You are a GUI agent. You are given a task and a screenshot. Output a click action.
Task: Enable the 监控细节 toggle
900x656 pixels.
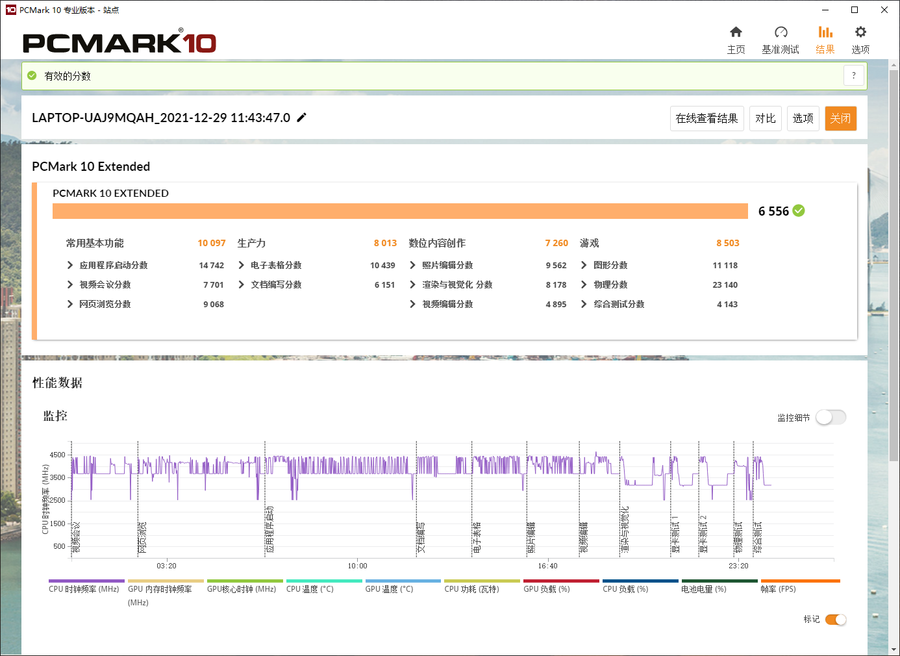click(x=830, y=417)
